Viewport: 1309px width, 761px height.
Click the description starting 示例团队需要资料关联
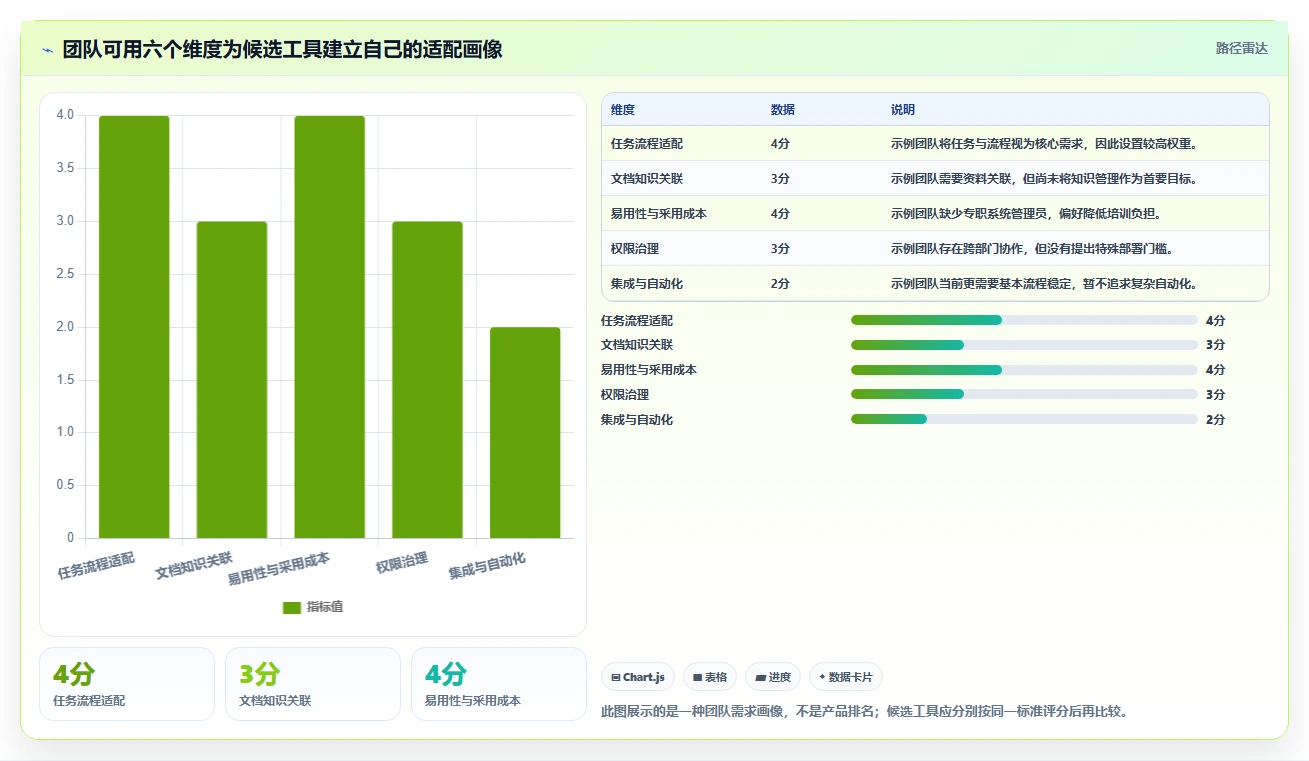tap(1044, 179)
